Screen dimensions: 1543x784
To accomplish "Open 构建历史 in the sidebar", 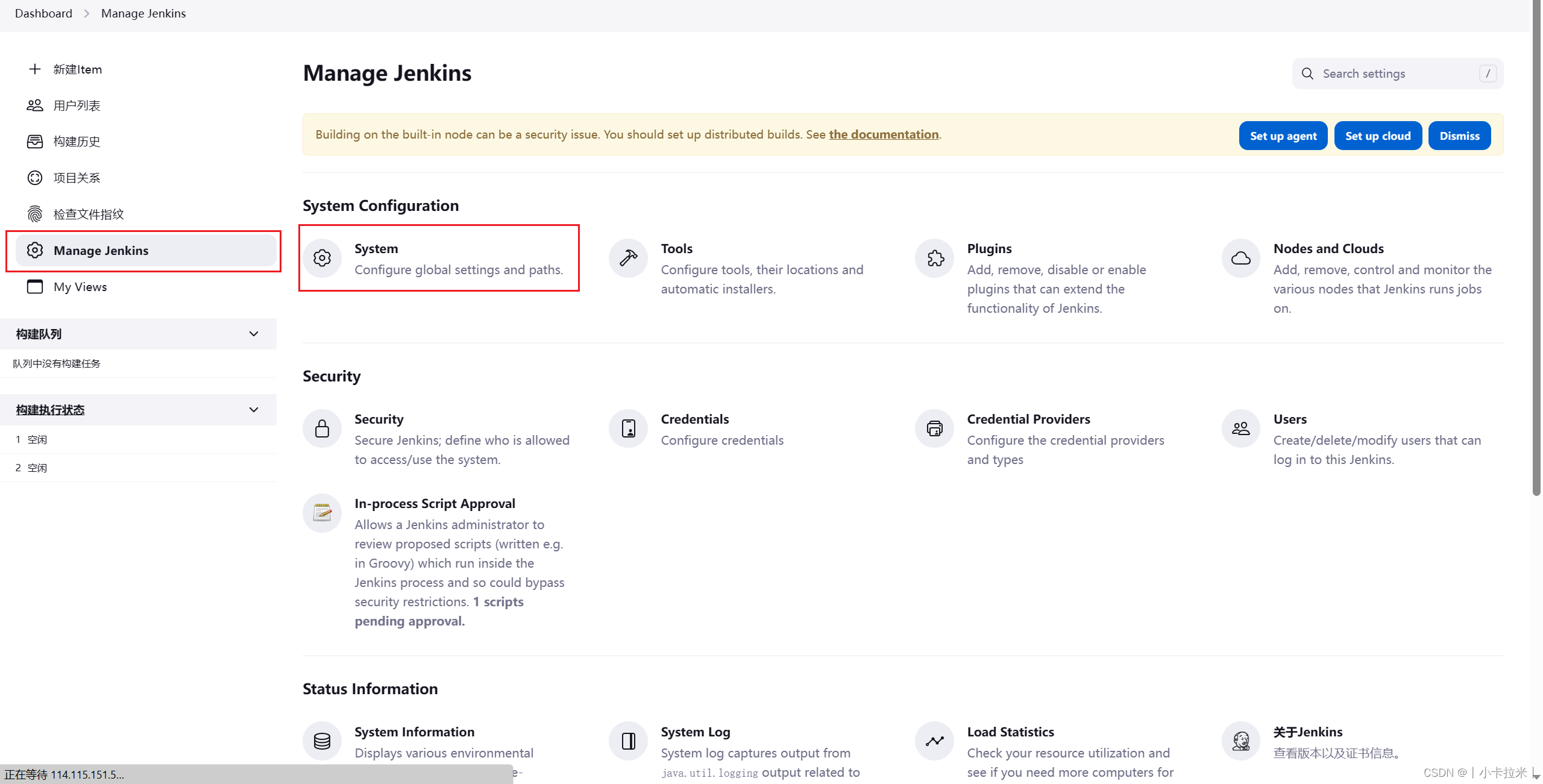I will click(77, 142).
